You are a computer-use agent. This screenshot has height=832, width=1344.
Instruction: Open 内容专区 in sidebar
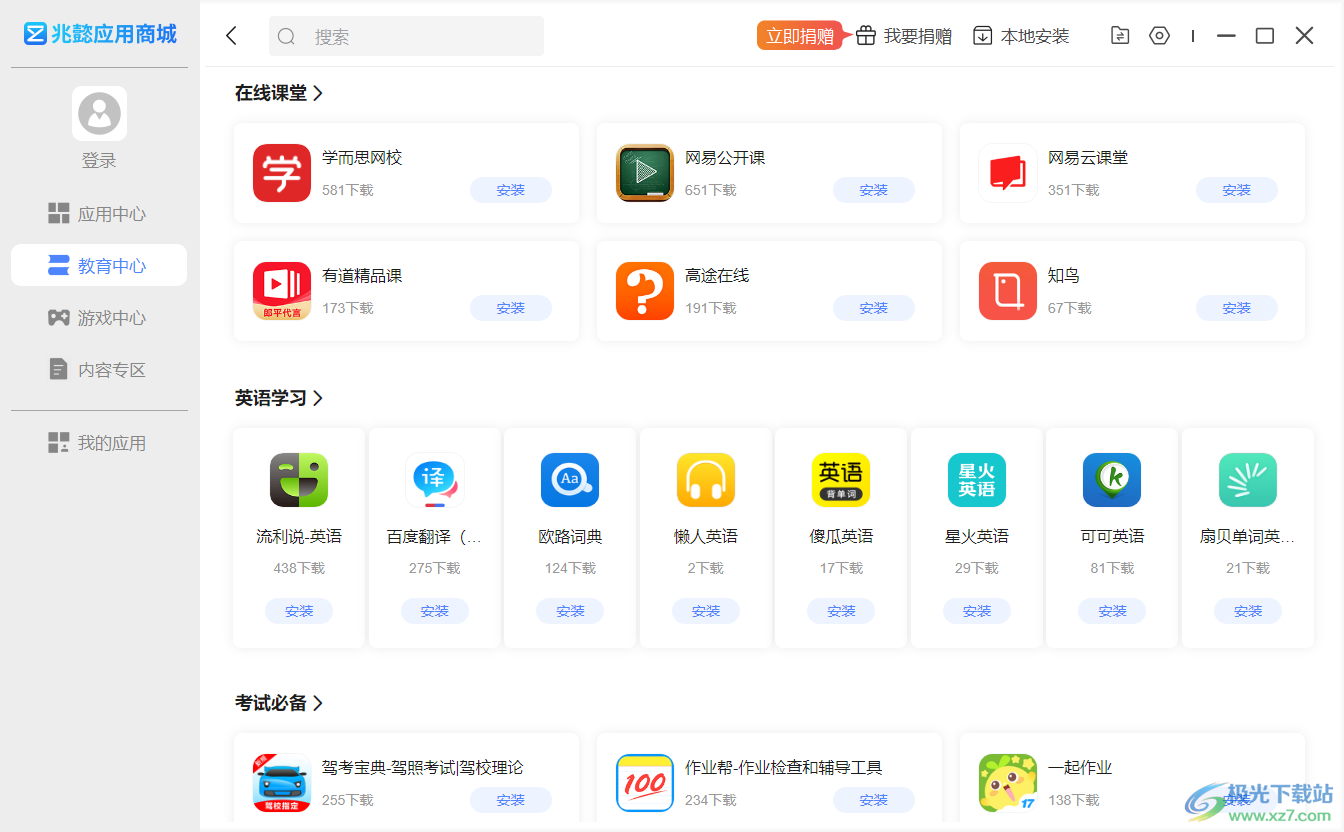click(x=99, y=370)
